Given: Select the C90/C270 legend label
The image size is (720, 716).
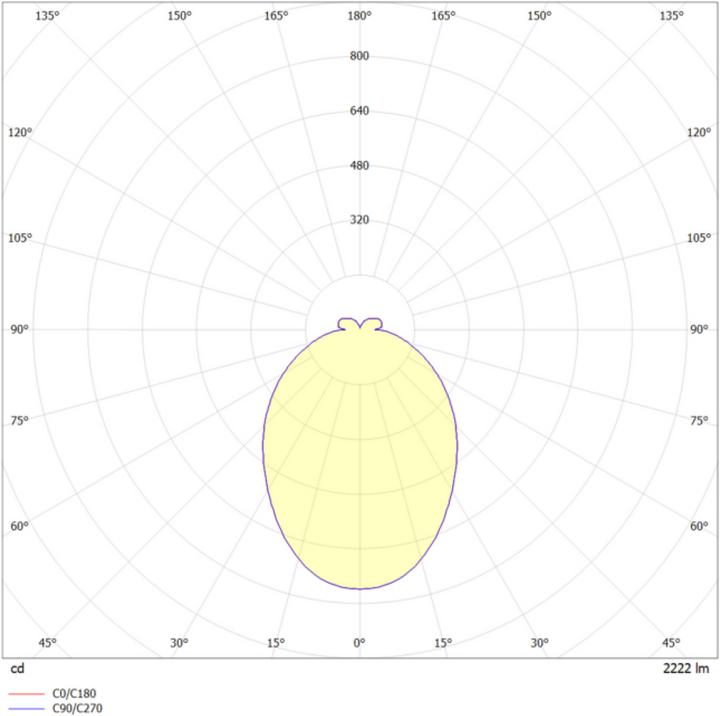Looking at the screenshot, I should click(77, 708).
